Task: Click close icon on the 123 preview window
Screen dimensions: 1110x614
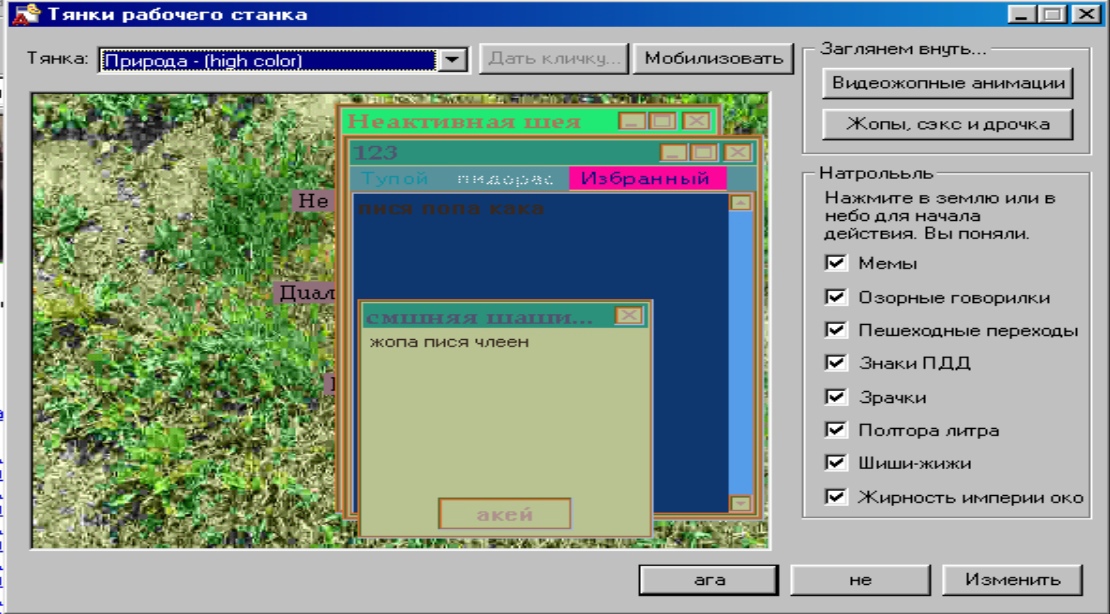Action: (738, 152)
